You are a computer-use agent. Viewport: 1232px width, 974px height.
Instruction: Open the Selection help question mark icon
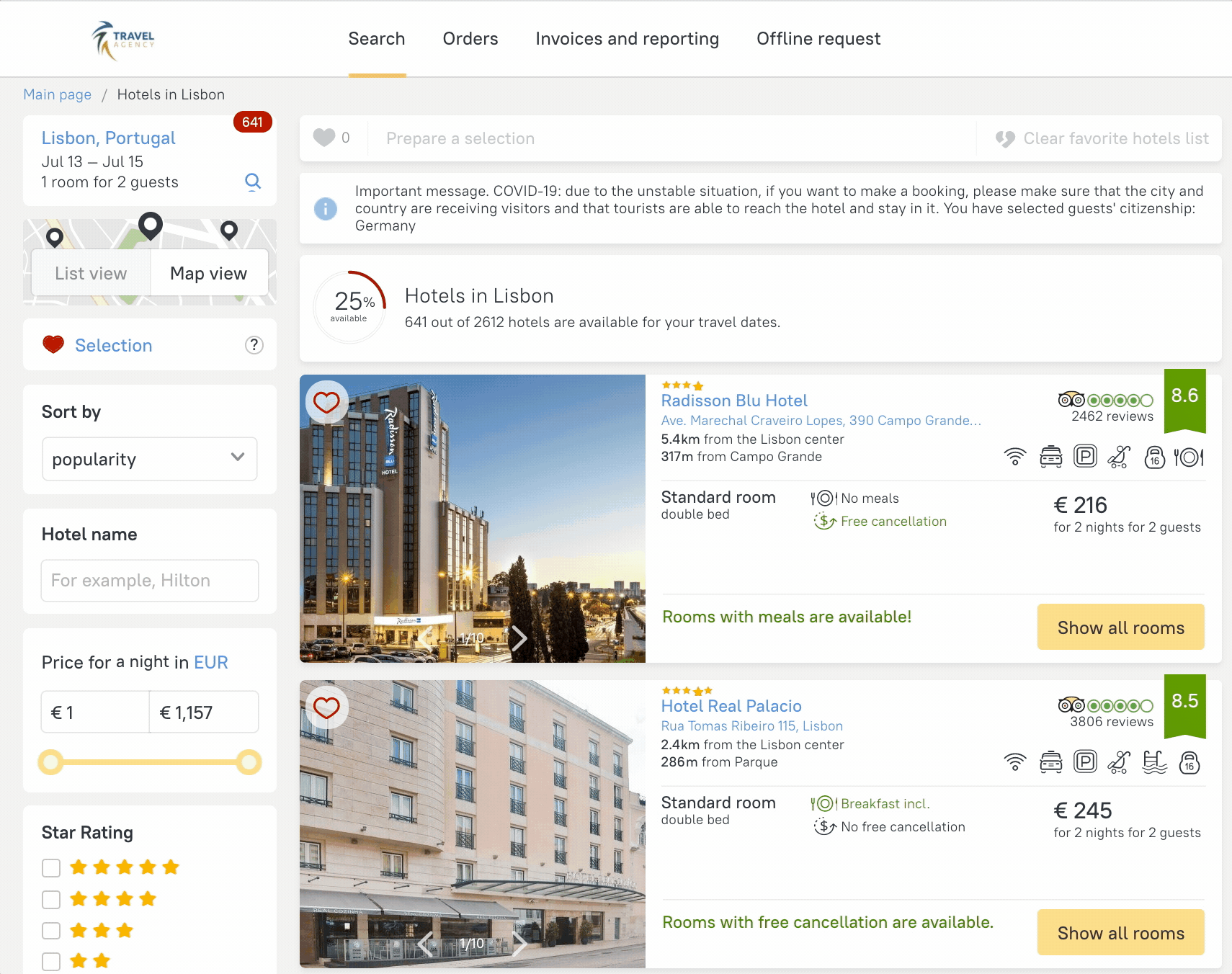(254, 345)
